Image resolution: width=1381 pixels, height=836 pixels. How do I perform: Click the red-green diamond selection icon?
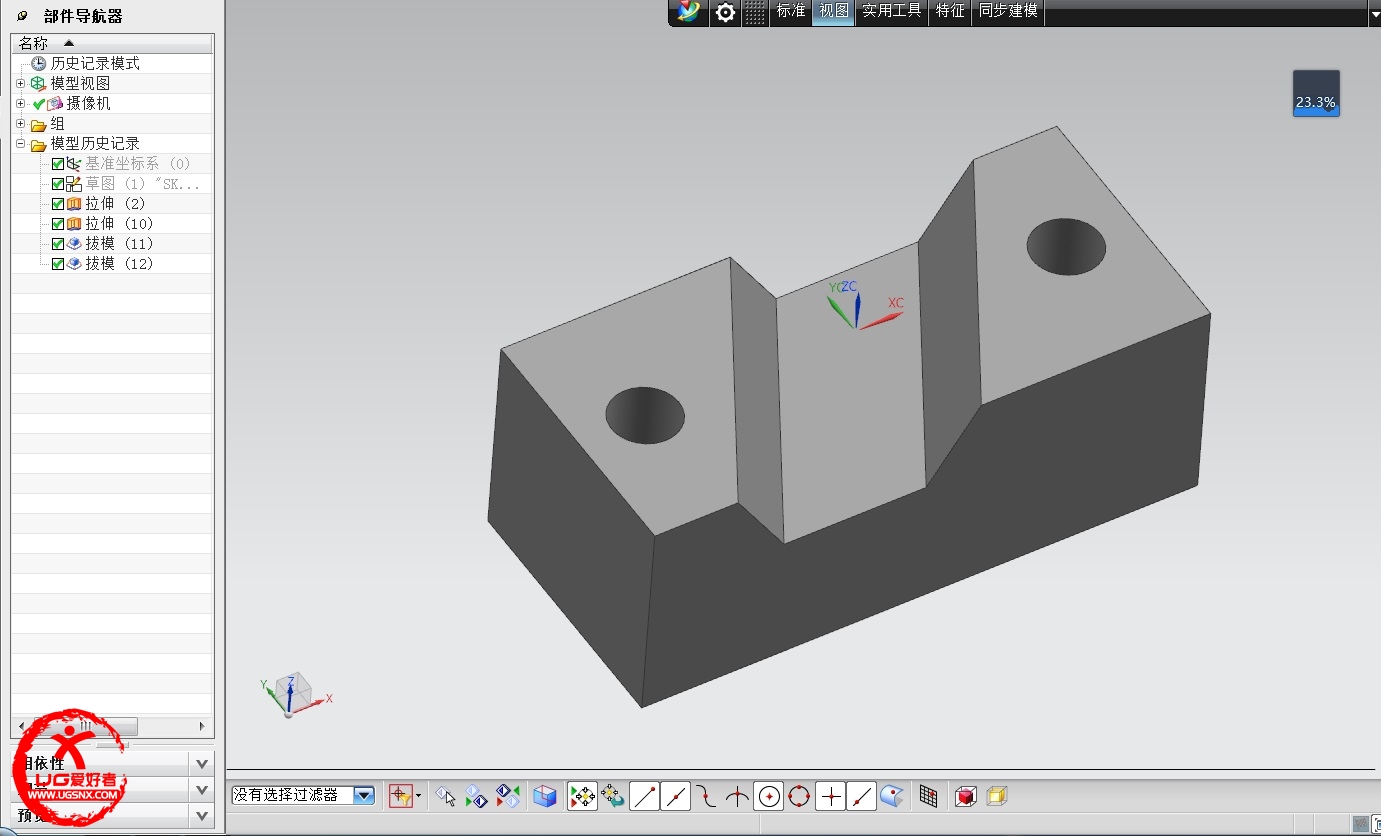click(508, 796)
